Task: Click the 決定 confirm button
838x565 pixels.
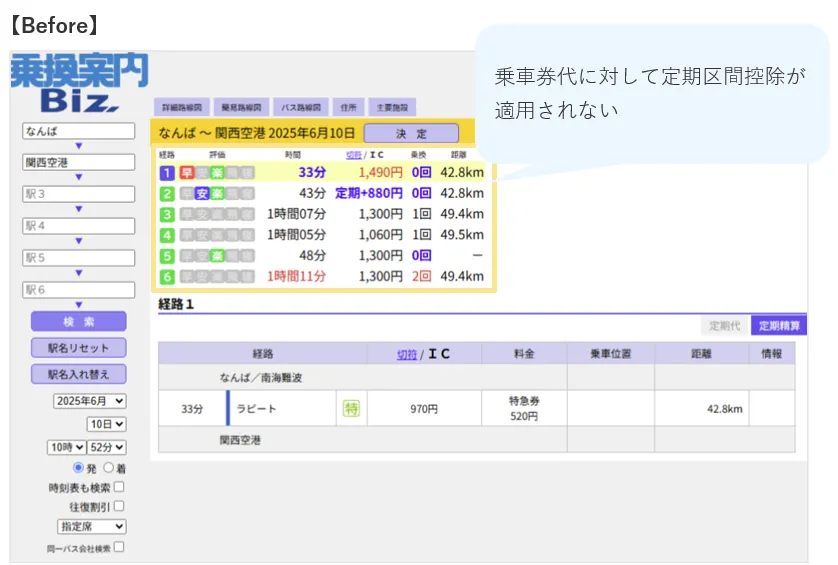Action: [x=411, y=133]
